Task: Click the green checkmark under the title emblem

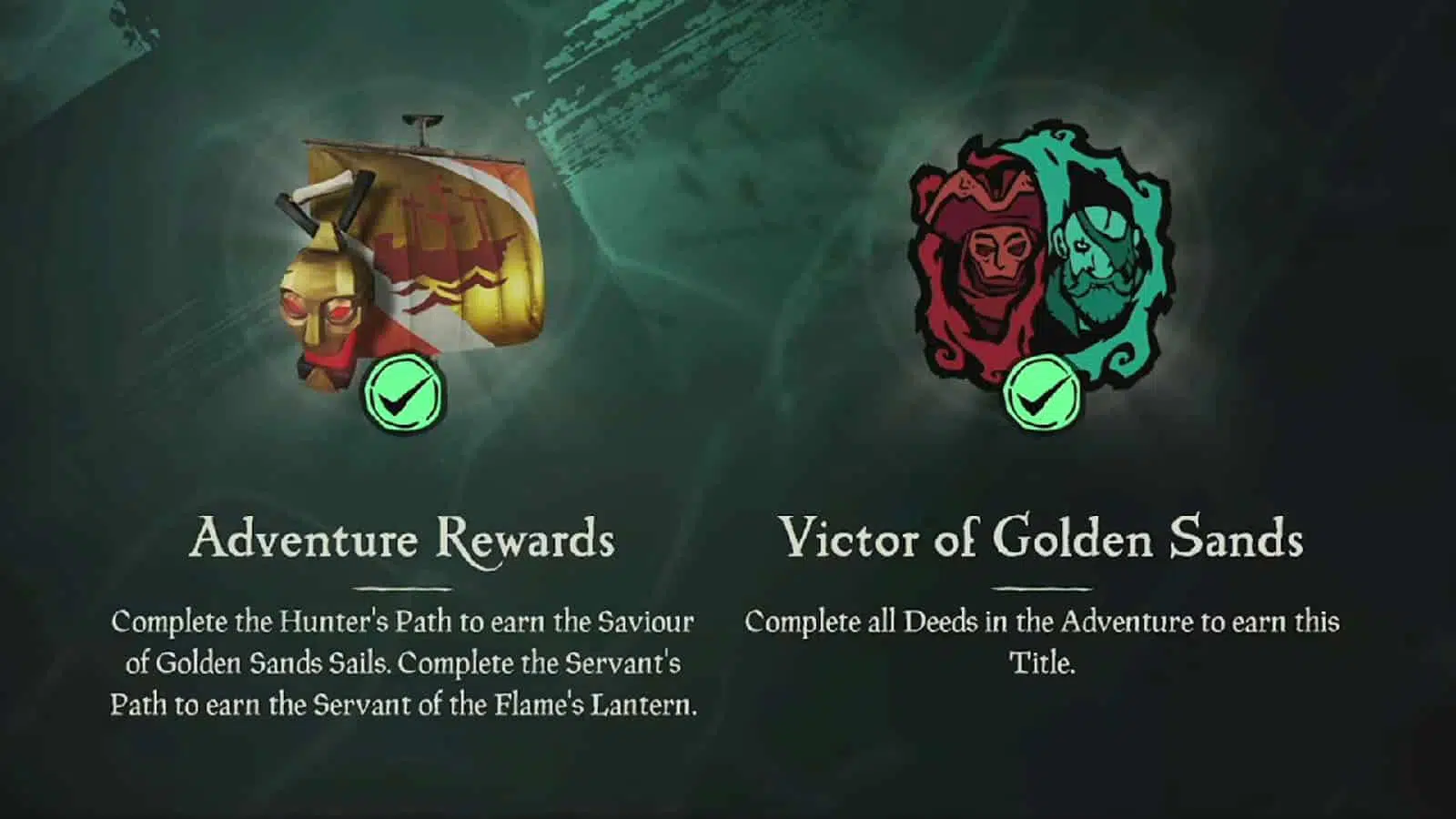Action: tap(1043, 396)
